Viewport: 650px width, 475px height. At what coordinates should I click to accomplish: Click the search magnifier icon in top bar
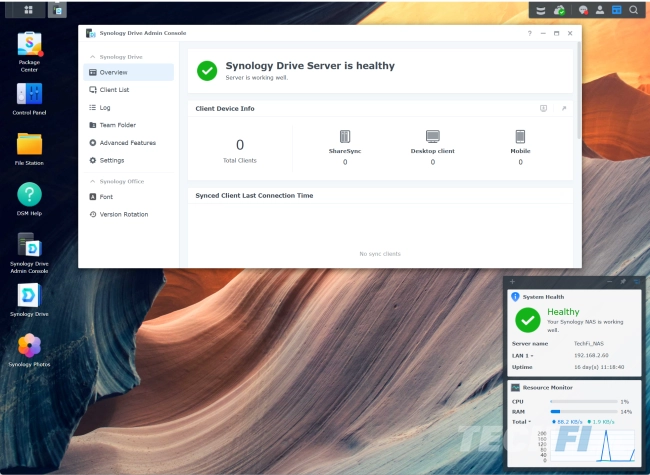[633, 10]
